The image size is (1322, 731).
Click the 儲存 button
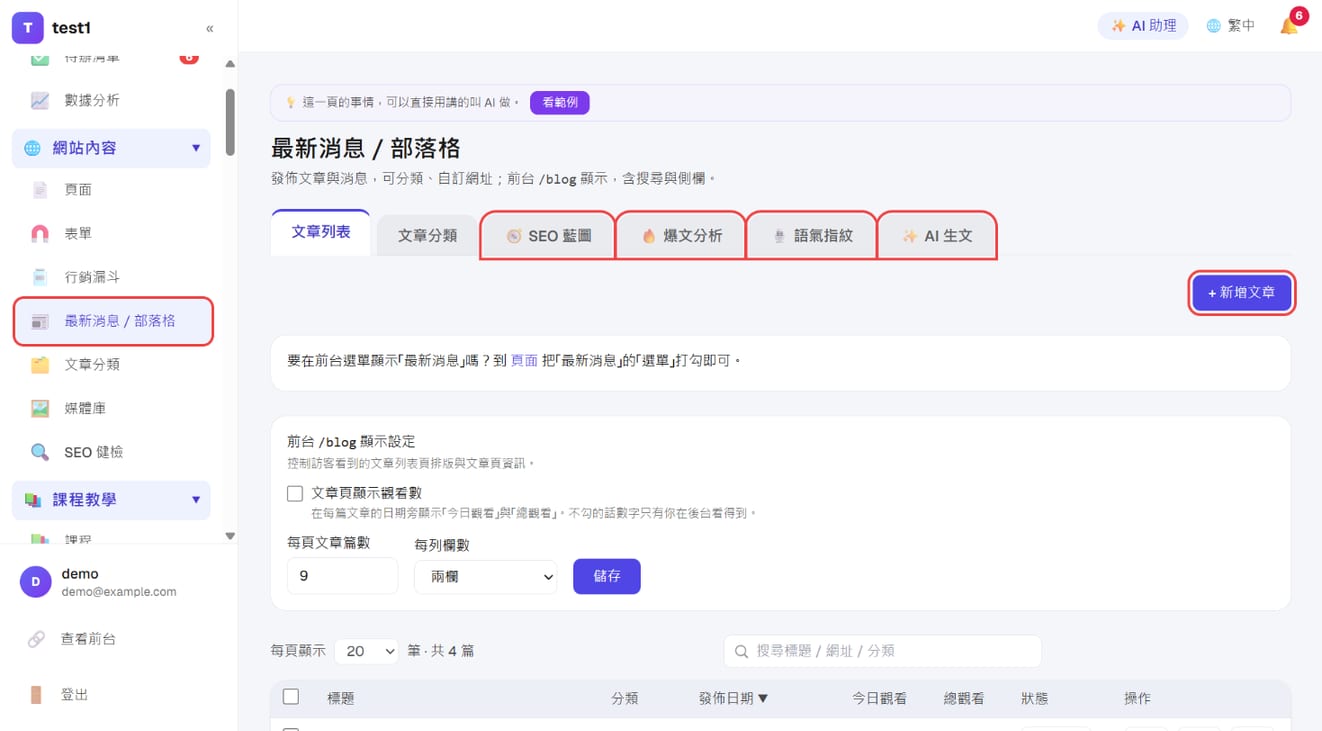point(607,576)
